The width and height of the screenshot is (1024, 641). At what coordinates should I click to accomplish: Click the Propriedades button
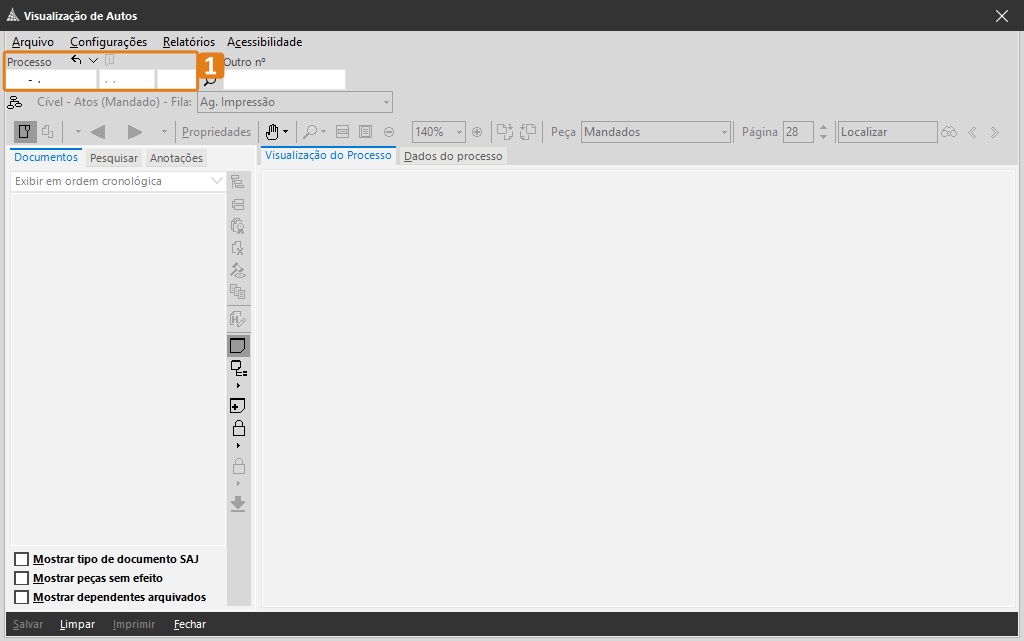coord(216,132)
